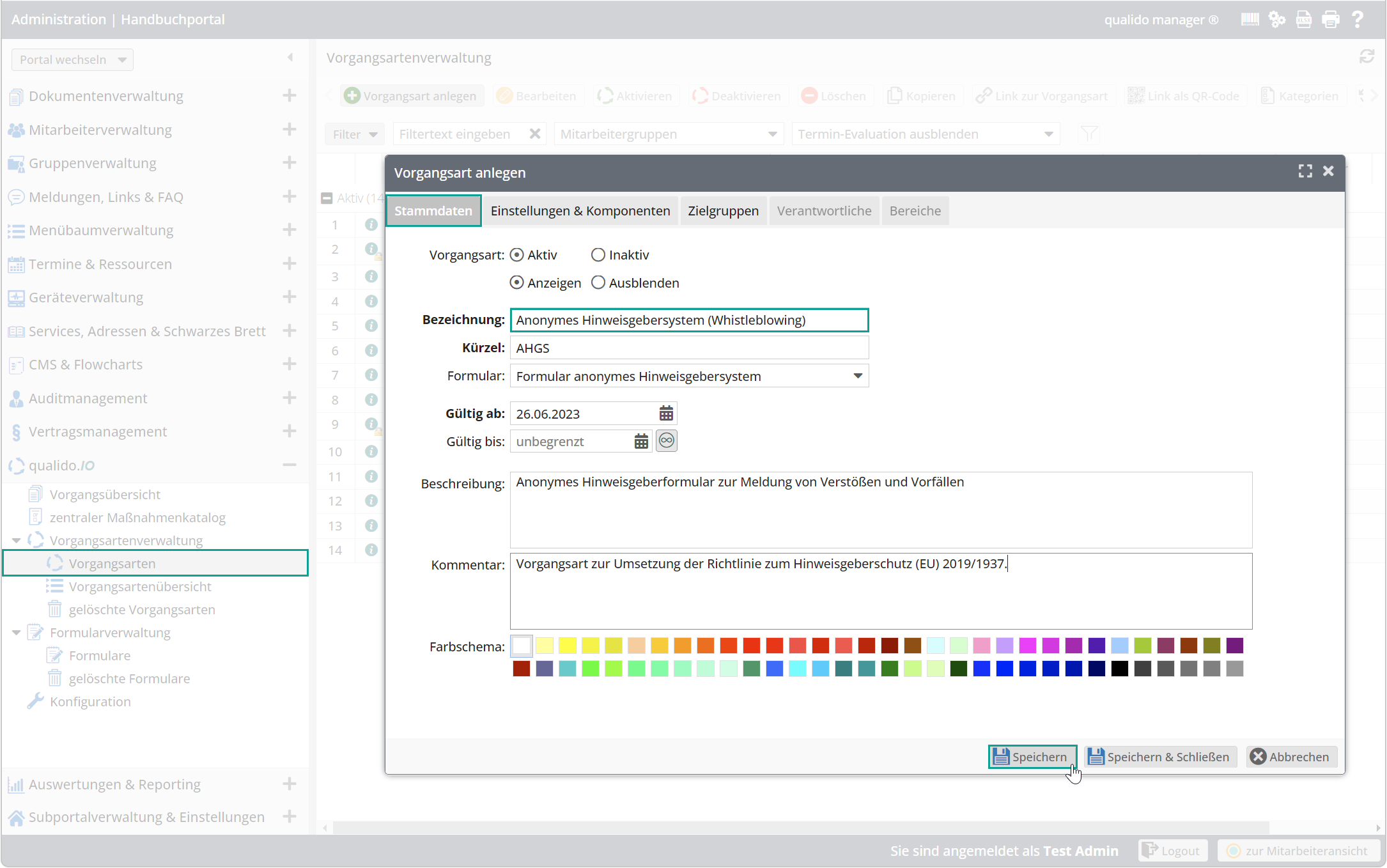Switch to the Bereiche tab

click(x=915, y=210)
